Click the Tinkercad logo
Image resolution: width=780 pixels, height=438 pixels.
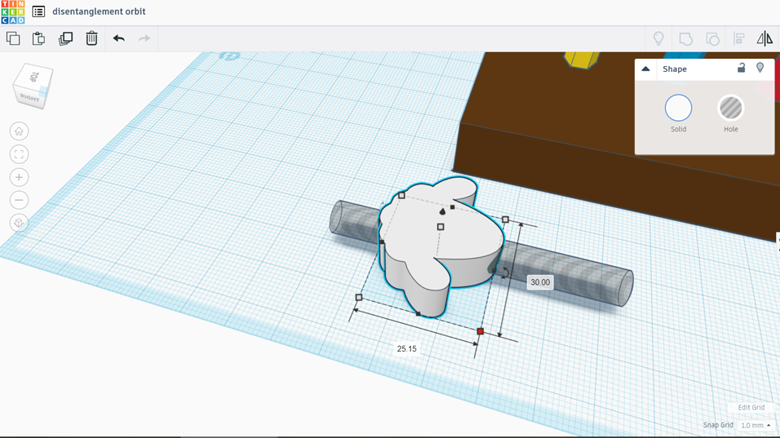tap(13, 12)
